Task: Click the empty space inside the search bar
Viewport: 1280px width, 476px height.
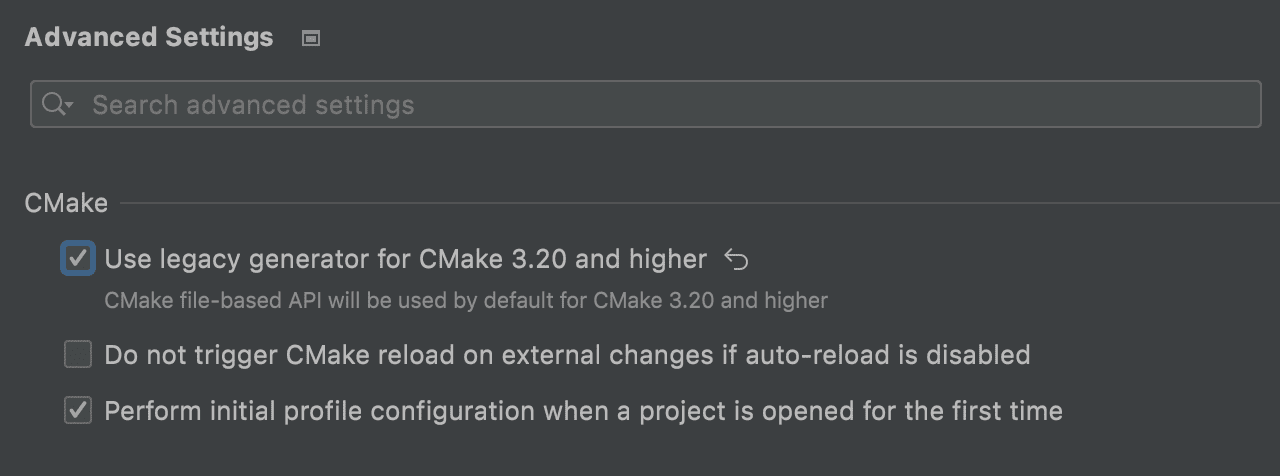Action: (838, 104)
